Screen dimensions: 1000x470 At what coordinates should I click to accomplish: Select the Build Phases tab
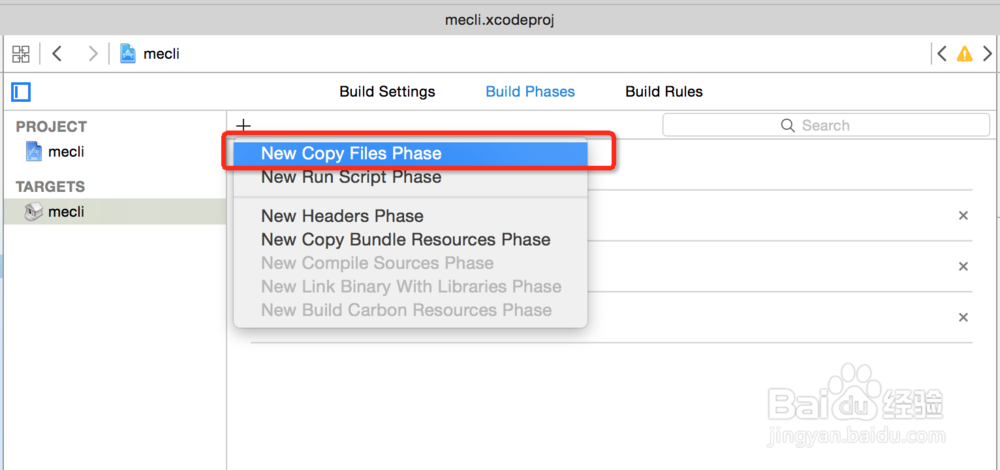530,91
